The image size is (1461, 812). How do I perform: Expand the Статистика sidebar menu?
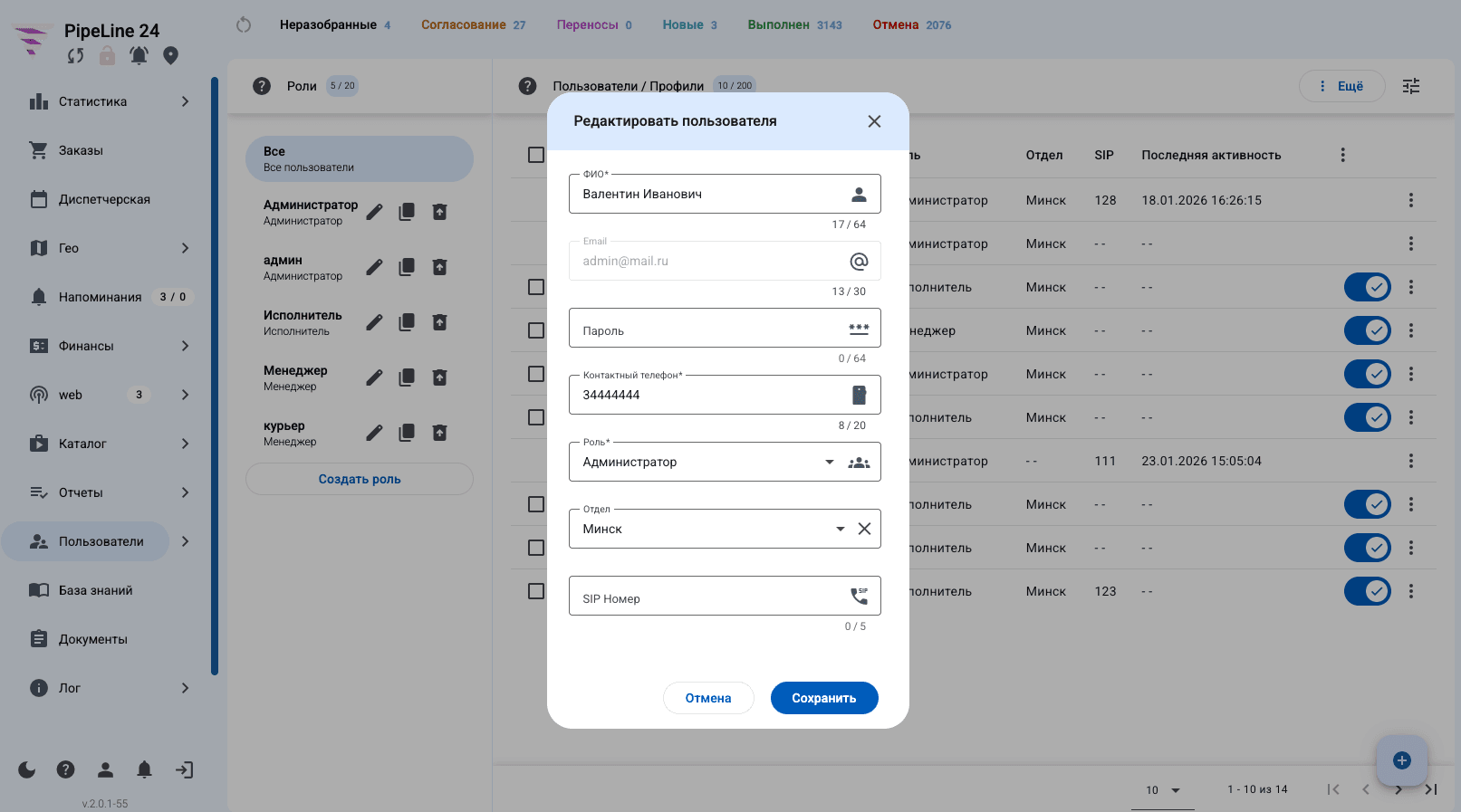click(185, 101)
